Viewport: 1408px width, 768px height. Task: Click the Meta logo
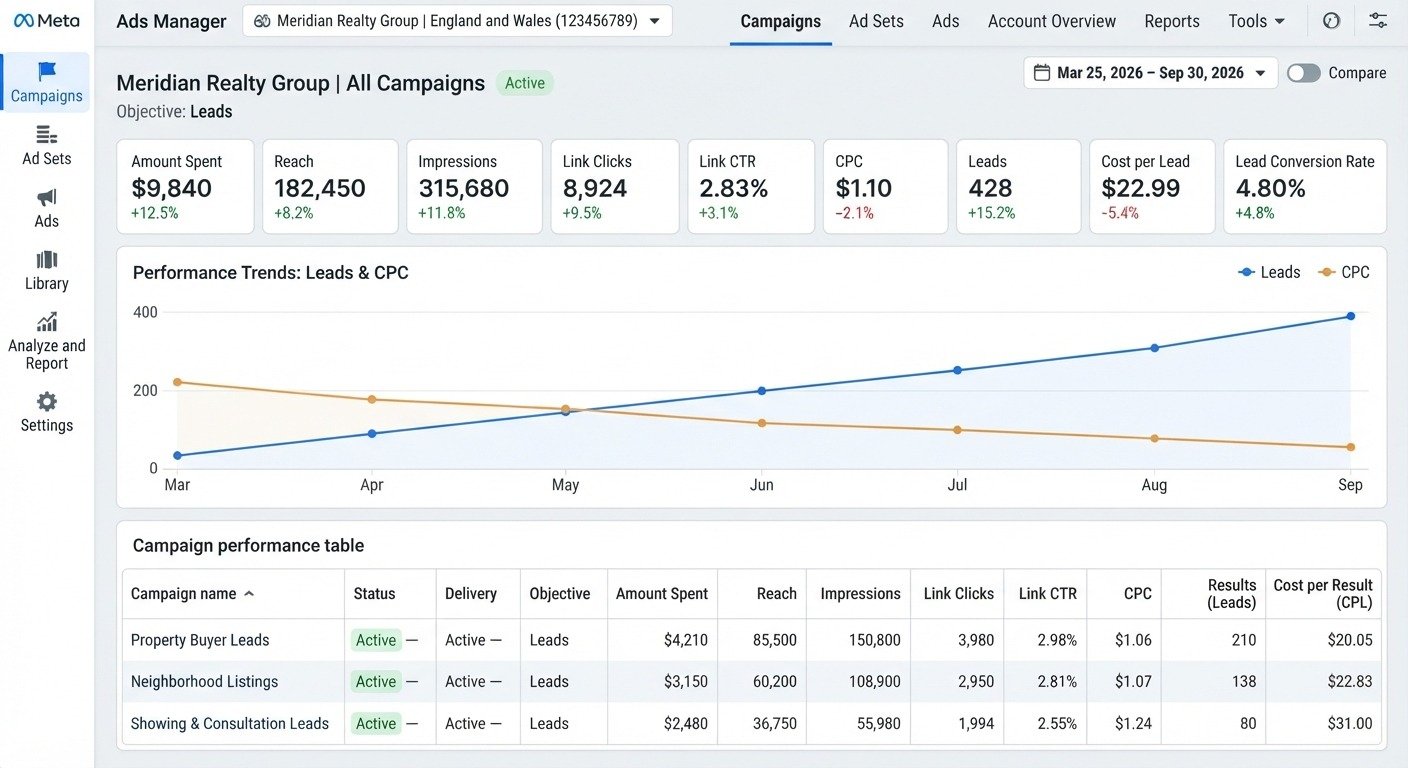(x=46, y=21)
